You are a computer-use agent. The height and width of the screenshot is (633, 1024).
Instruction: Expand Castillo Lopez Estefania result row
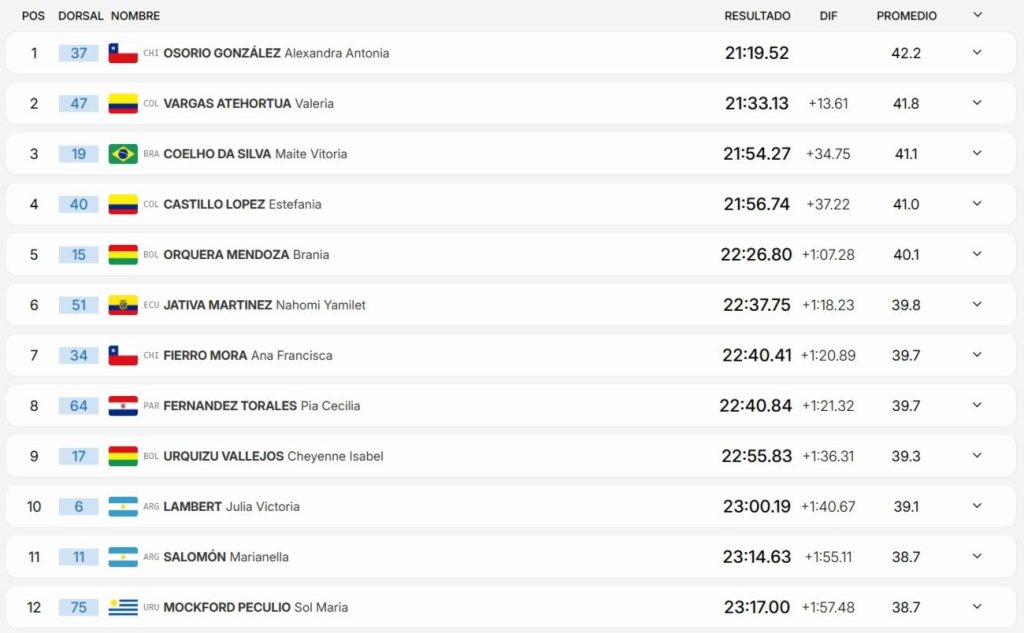tap(977, 204)
